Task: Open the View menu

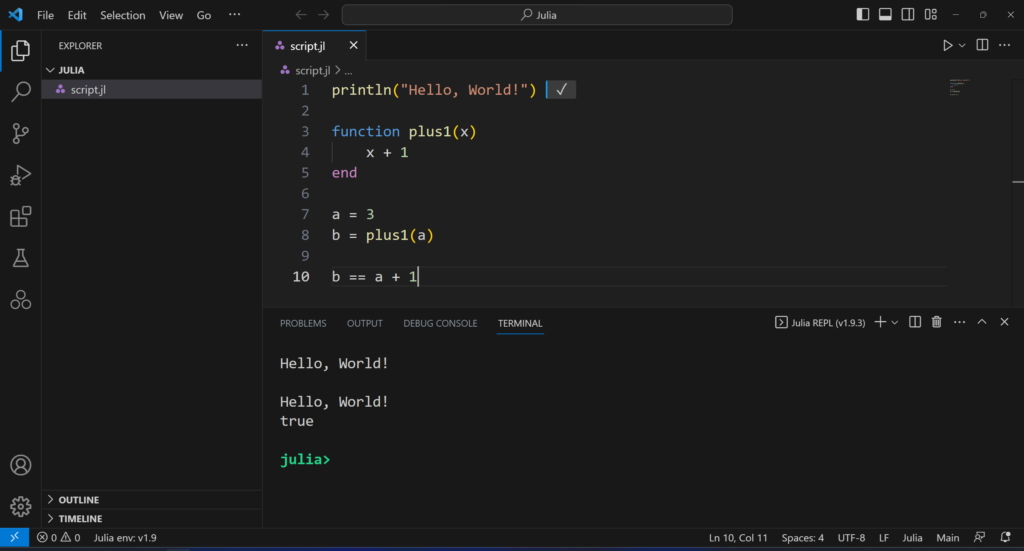Action: pyautogui.click(x=170, y=15)
